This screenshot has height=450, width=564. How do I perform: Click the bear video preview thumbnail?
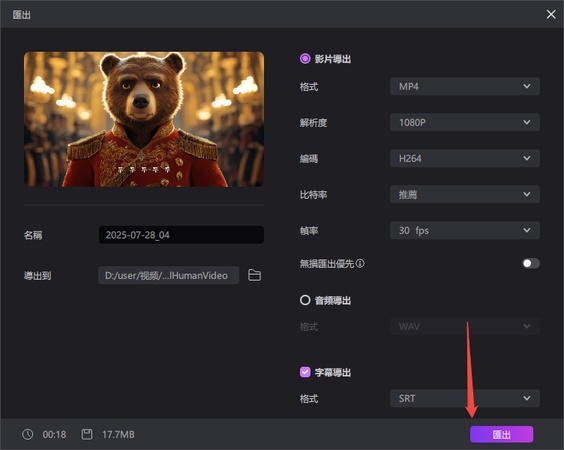[x=144, y=119]
